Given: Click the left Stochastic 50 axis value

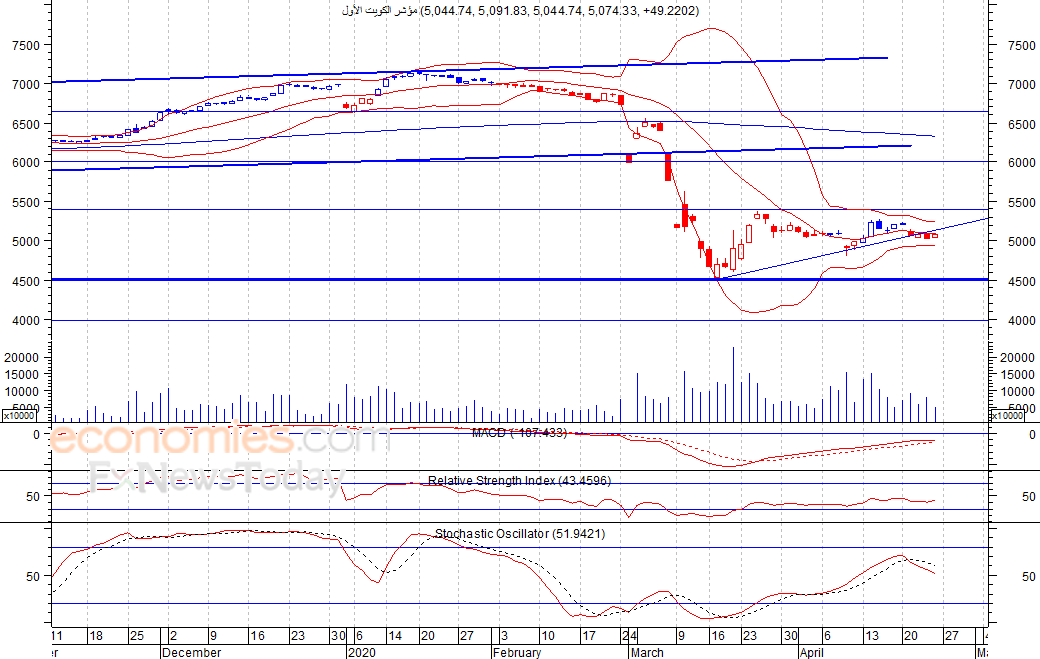Looking at the screenshot, I should [33, 577].
